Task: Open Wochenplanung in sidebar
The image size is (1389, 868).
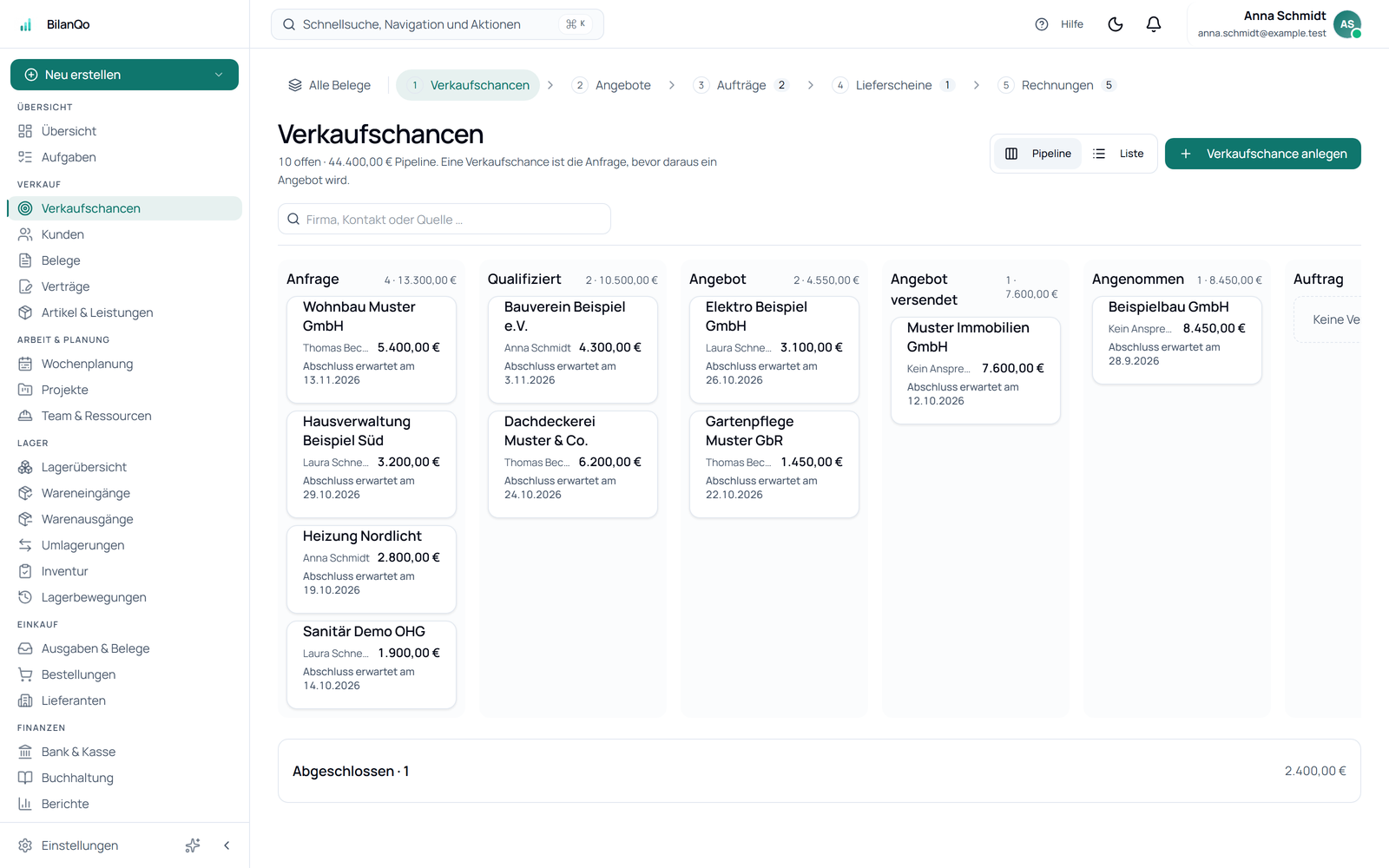Action: tap(125, 364)
